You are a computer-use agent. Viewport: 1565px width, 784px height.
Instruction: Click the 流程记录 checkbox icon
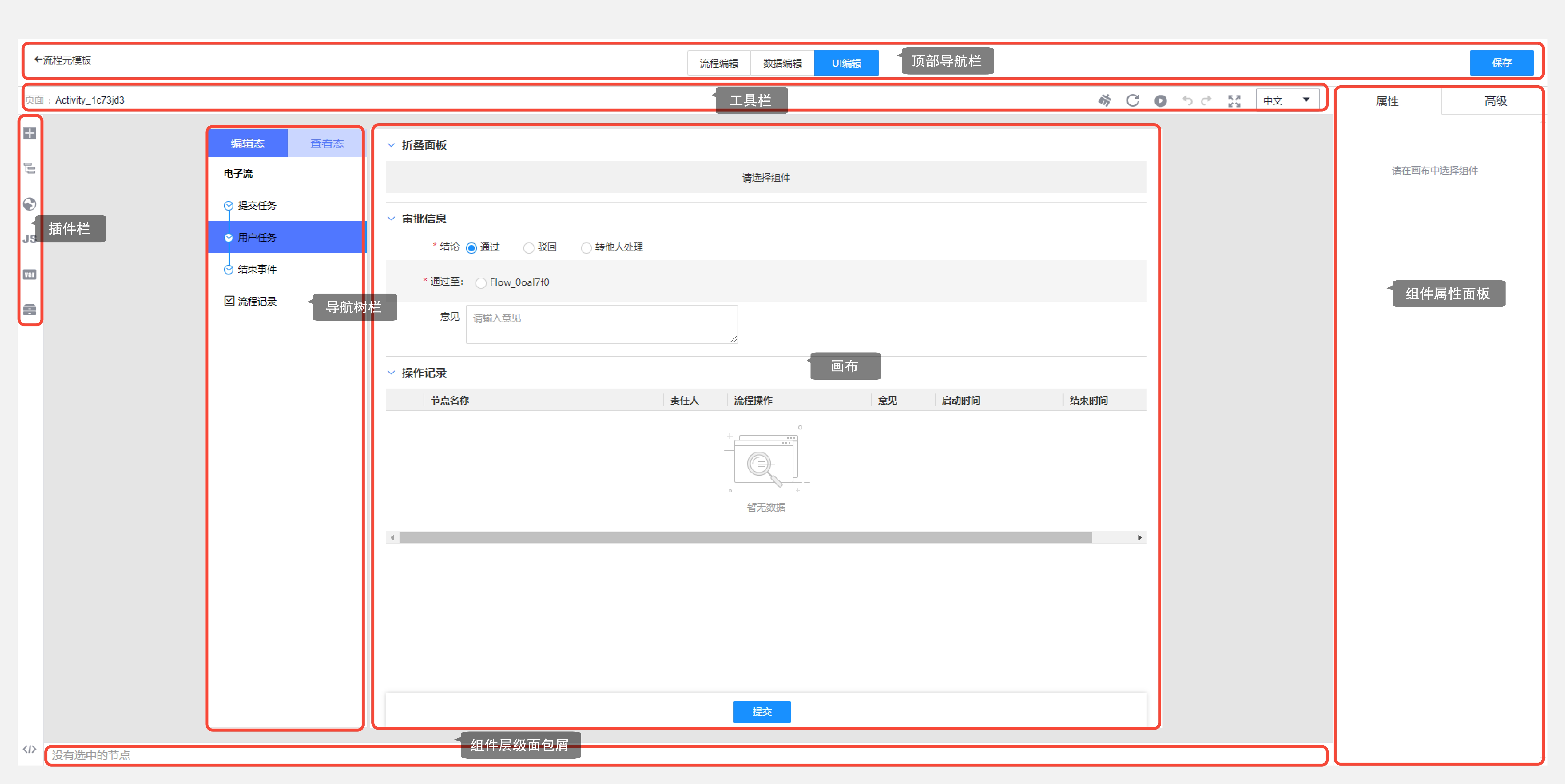229,301
